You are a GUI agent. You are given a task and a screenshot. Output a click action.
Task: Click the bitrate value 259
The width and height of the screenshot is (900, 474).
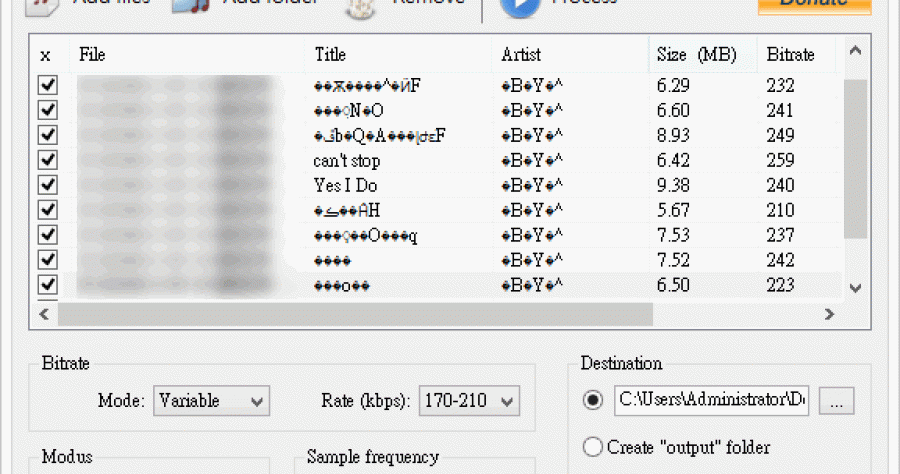tap(781, 160)
